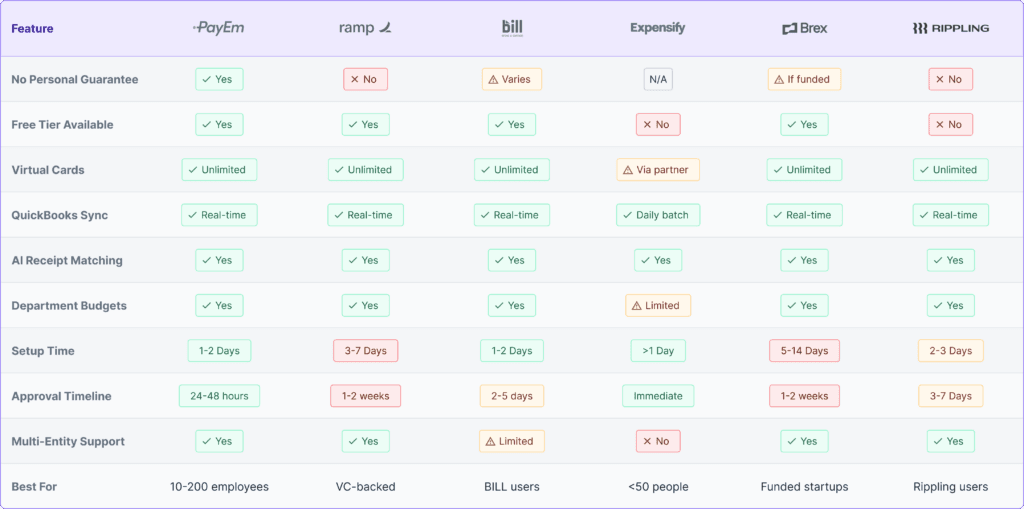Click the PayEm logo in the header
Screen dimensions: 1024x509
click(x=218, y=28)
